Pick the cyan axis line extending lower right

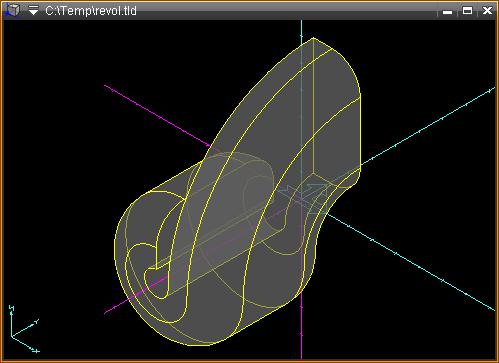411,263
